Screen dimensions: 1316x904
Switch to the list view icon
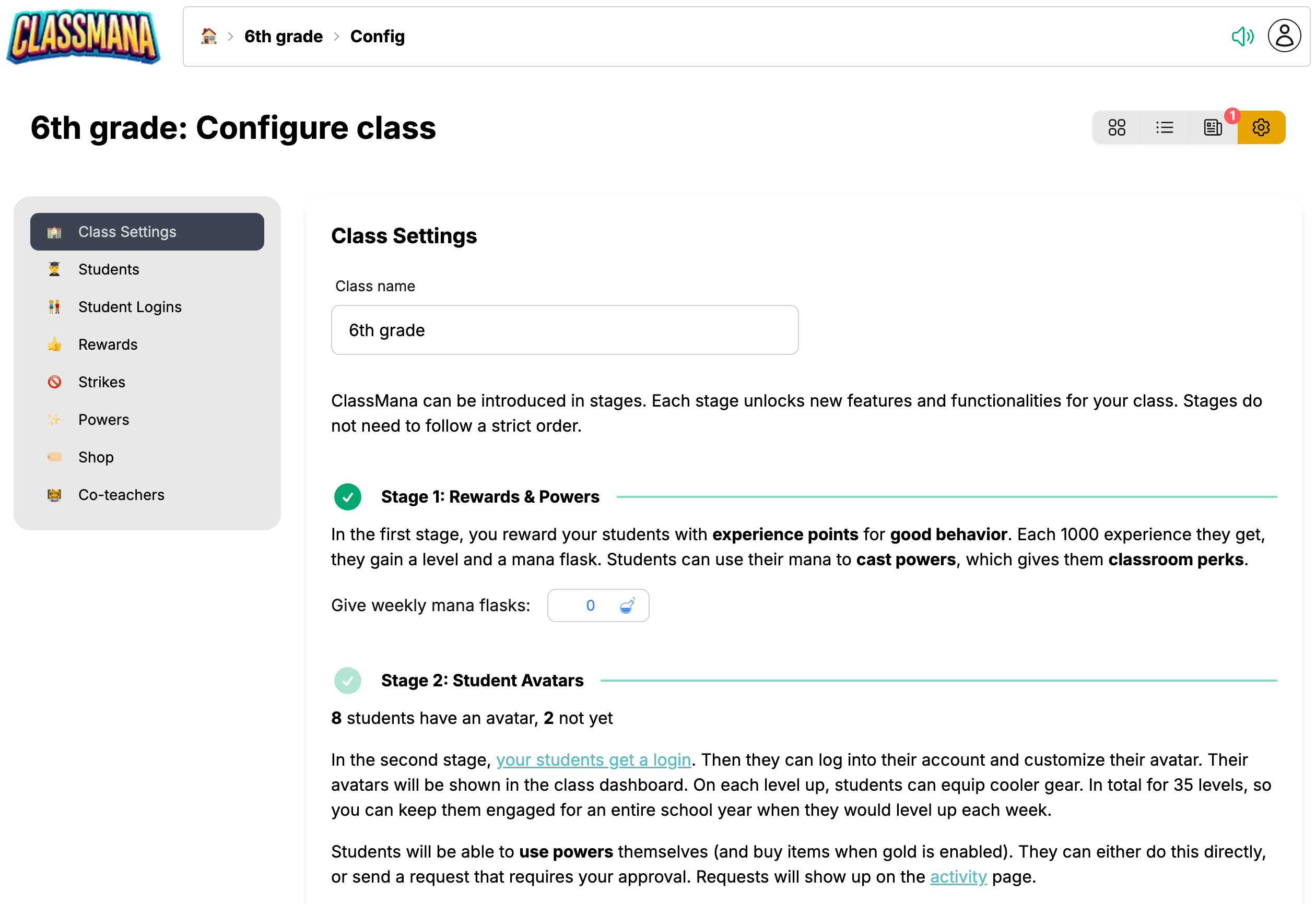pos(1164,127)
